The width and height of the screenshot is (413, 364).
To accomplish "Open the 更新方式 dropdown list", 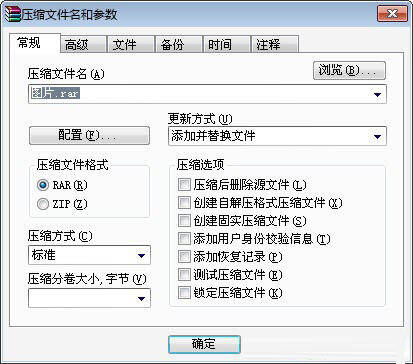I will coord(277,136).
